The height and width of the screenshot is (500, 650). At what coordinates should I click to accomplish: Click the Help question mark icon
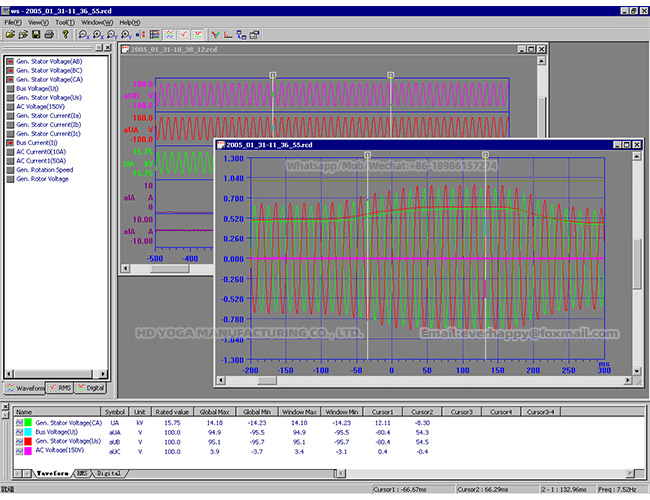[66, 34]
